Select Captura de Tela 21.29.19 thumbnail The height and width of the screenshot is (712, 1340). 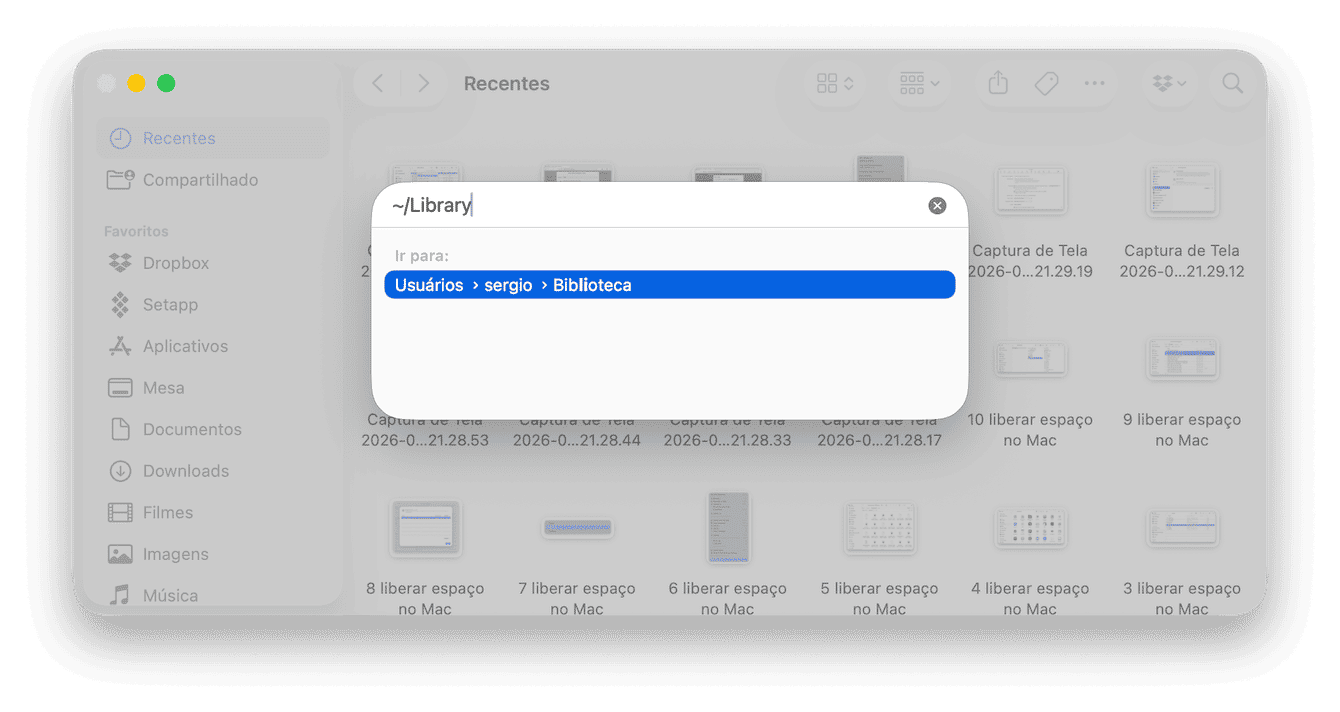1030,190
